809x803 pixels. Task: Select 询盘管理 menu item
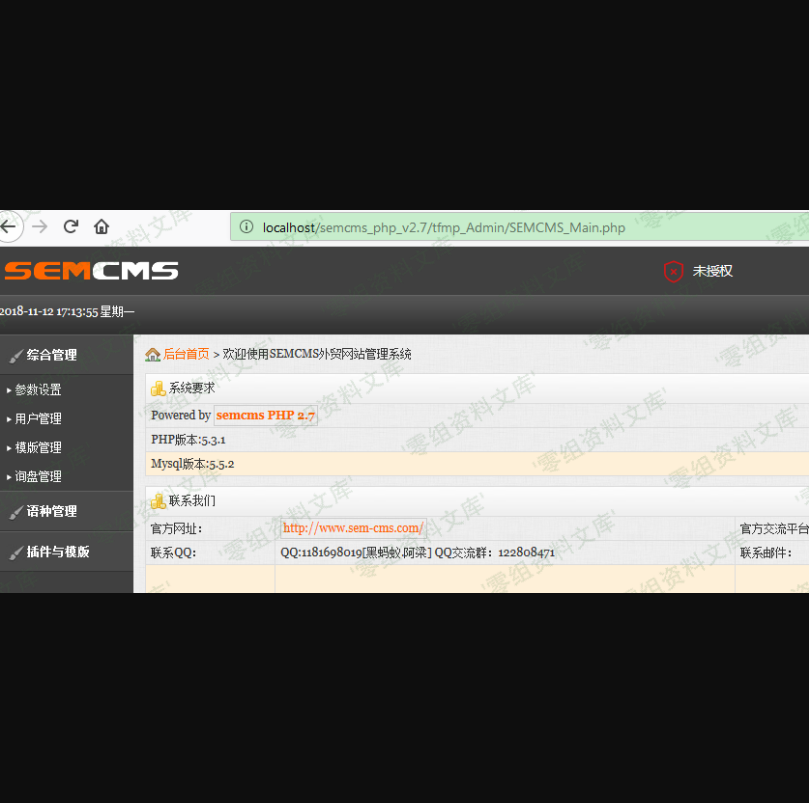[x=38, y=477]
